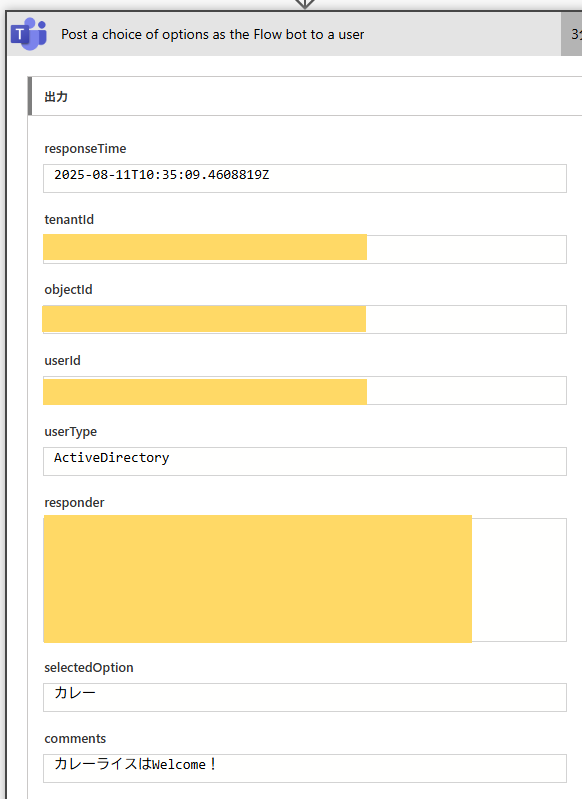Viewport: 582px width, 799px height.
Task: Click the objectId output field
Action: (305, 319)
